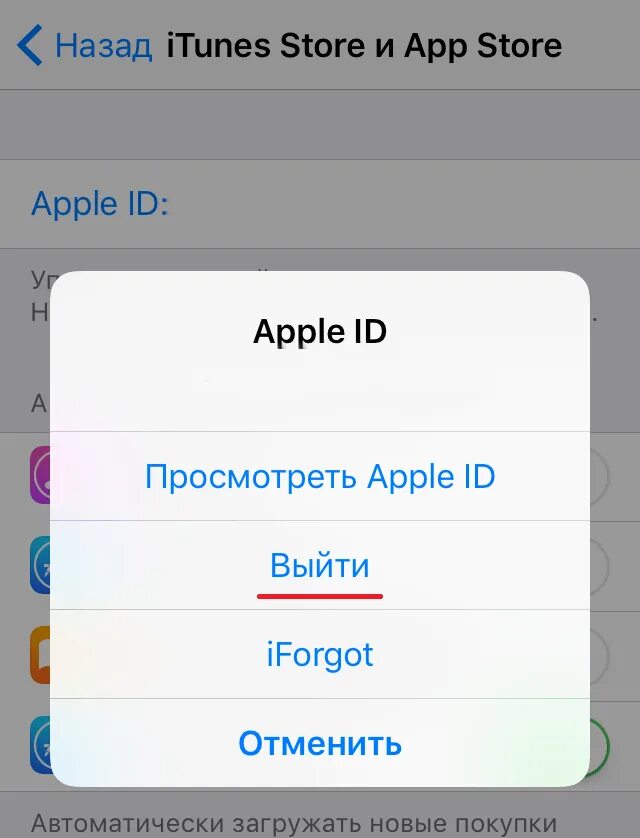Image resolution: width=640 pixels, height=838 pixels.
Task: Tap the back chevron arrow icon
Action: [29, 45]
